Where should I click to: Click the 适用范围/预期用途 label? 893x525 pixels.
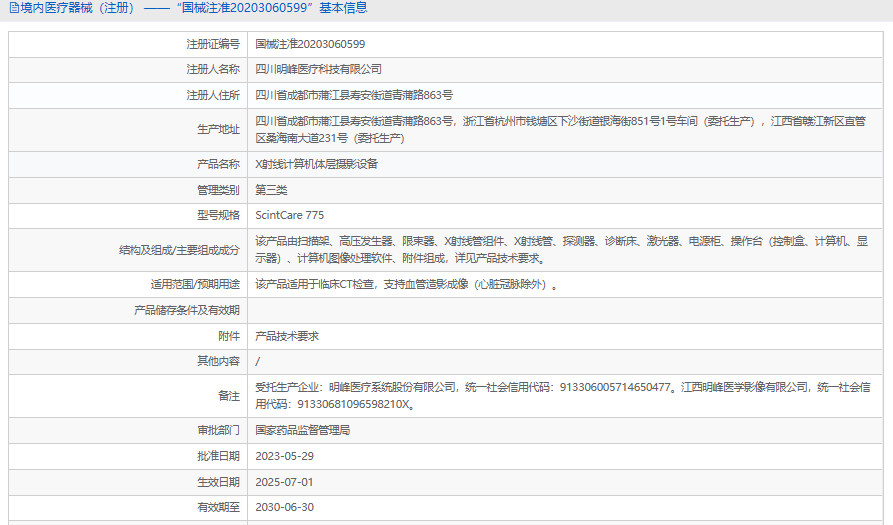point(195,285)
